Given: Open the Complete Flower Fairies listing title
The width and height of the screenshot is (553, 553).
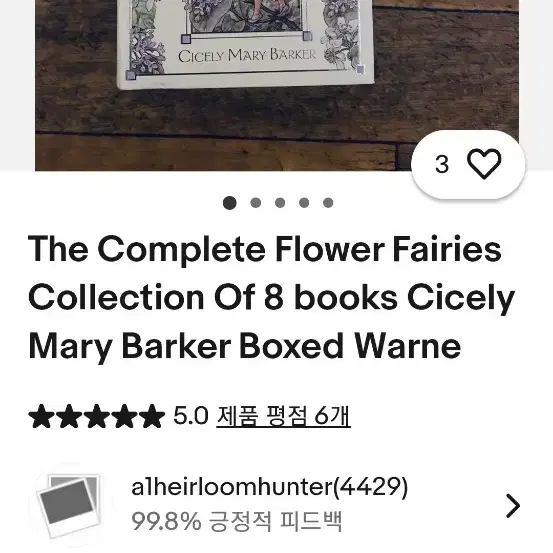Looking at the screenshot, I should tap(271, 297).
